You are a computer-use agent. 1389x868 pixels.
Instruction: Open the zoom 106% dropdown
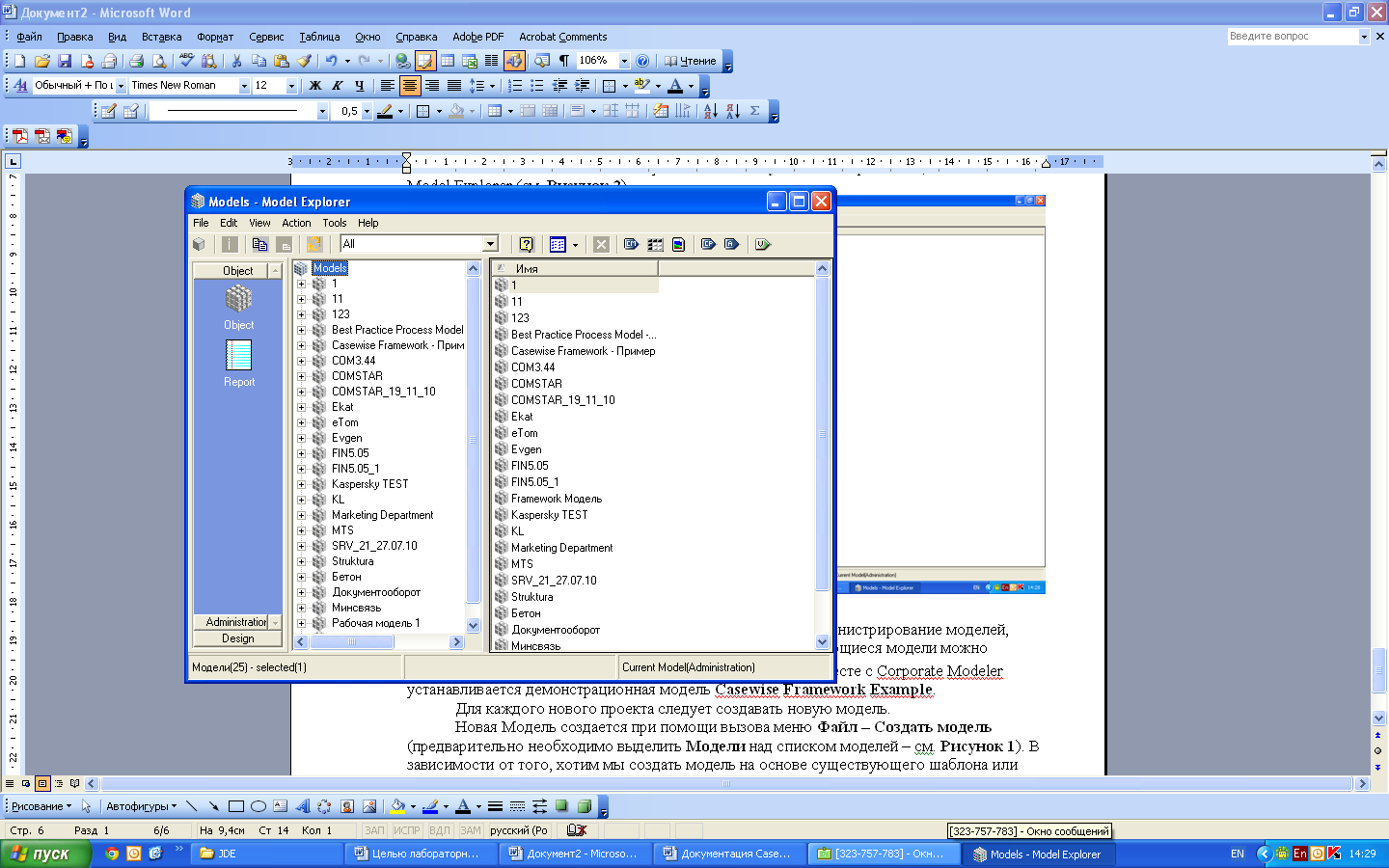click(x=624, y=61)
